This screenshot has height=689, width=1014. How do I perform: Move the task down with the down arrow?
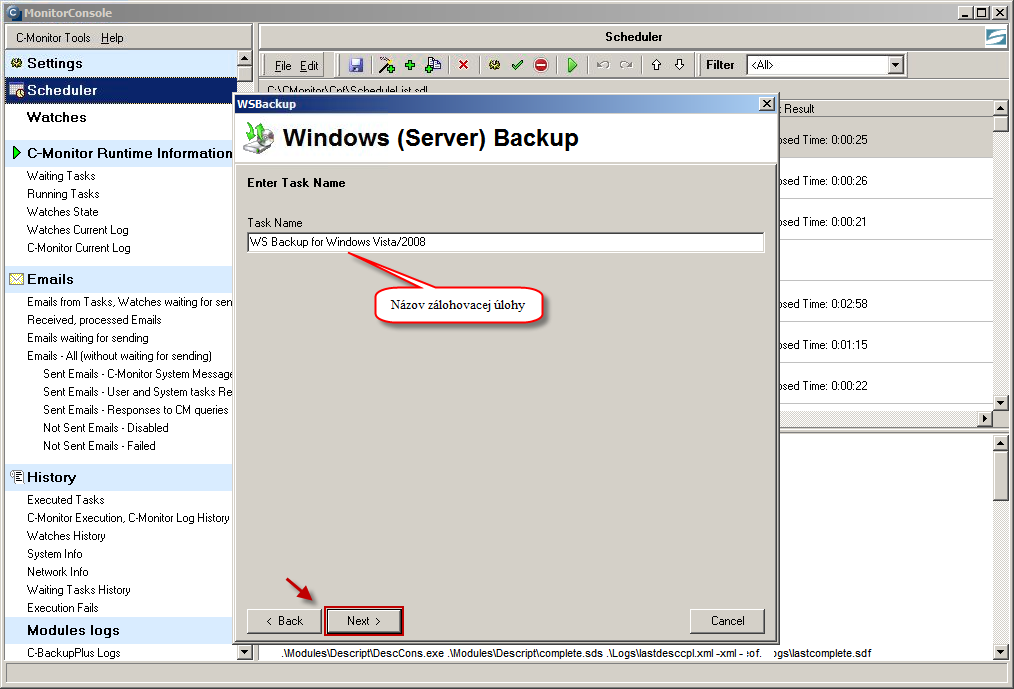(x=679, y=65)
